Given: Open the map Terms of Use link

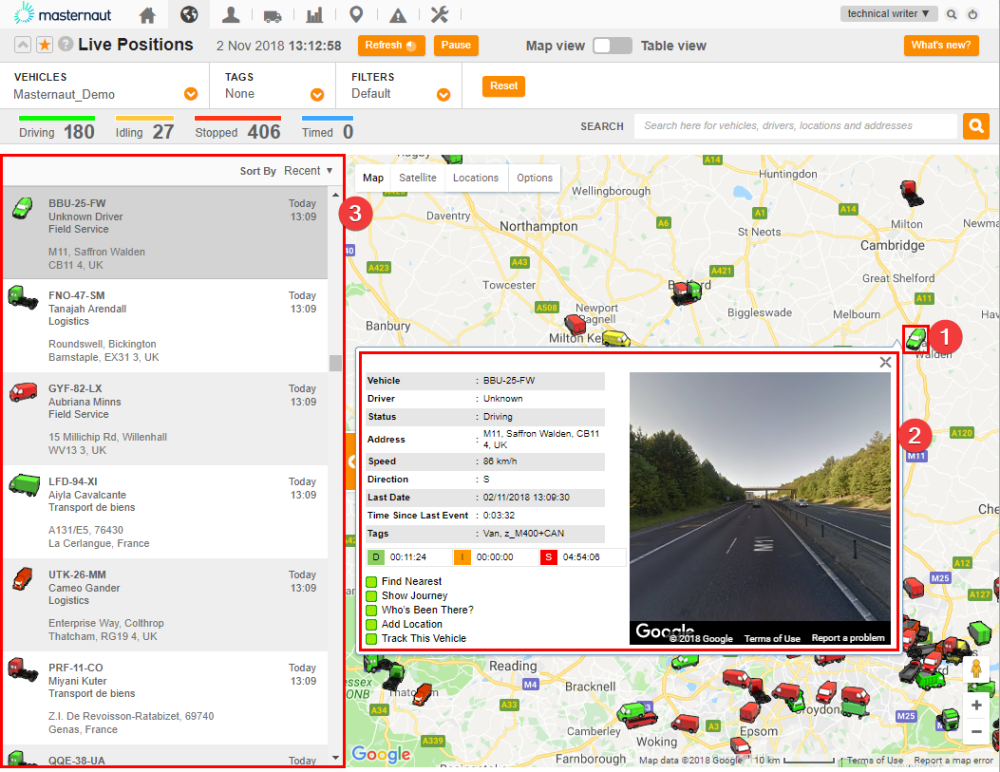Looking at the screenshot, I should point(874,761).
